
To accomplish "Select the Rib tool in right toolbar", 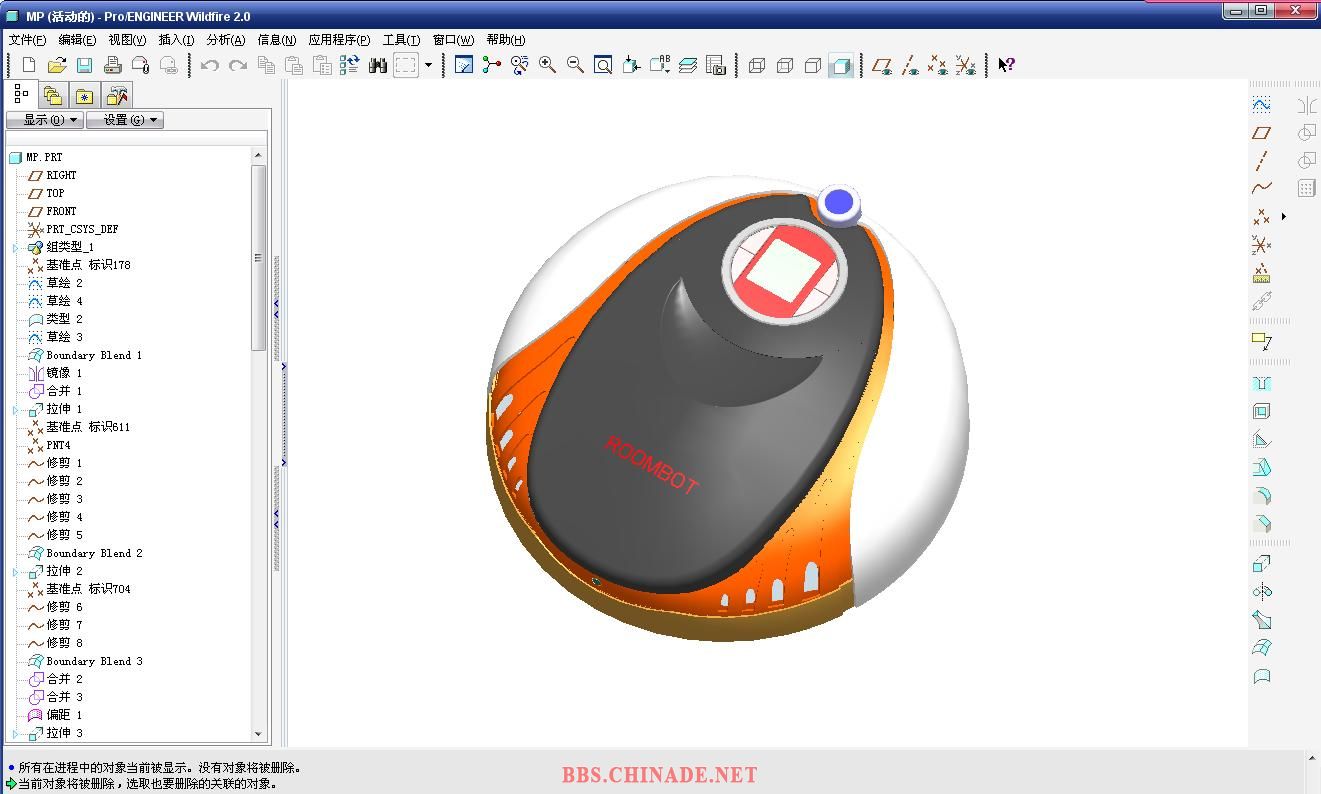I will (1262, 440).
